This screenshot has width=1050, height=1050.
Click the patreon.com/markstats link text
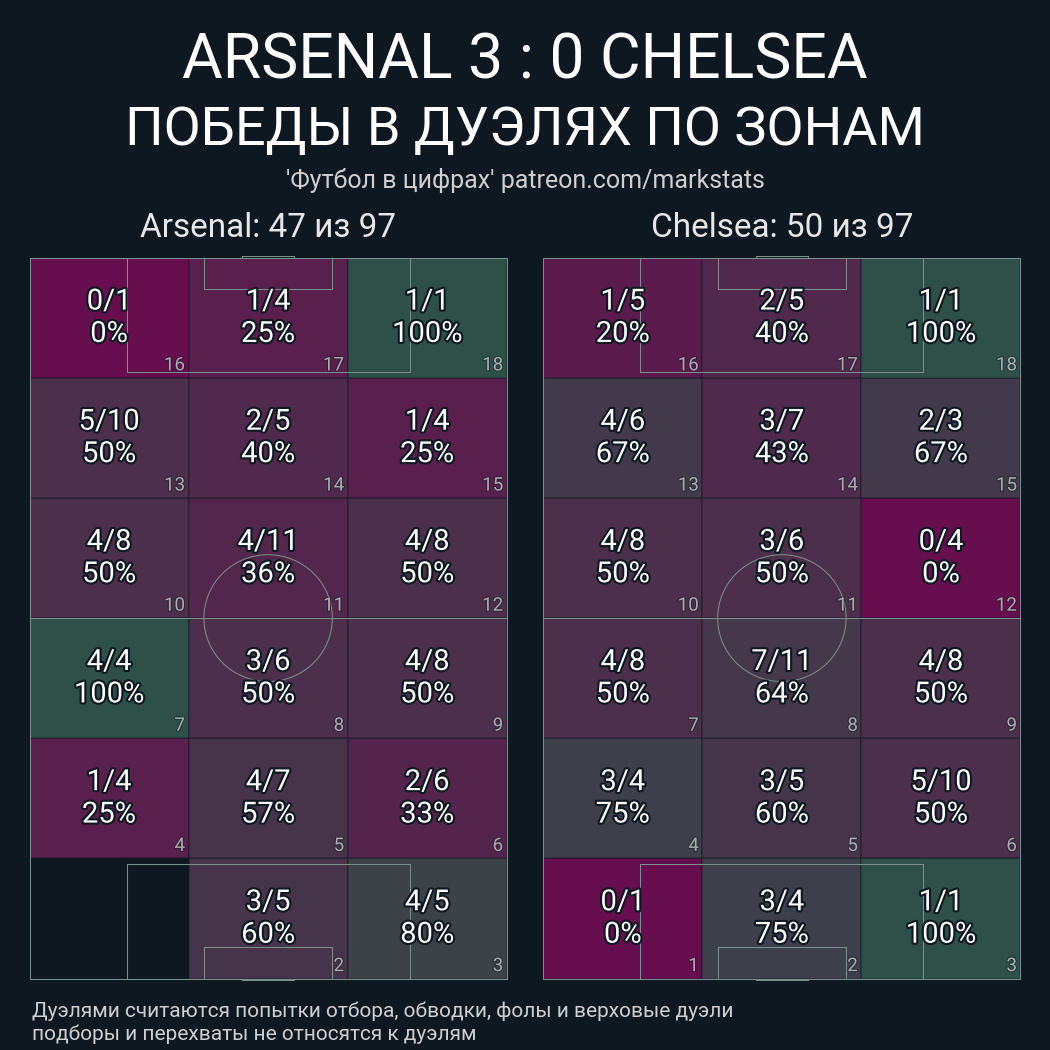pyautogui.click(x=632, y=179)
